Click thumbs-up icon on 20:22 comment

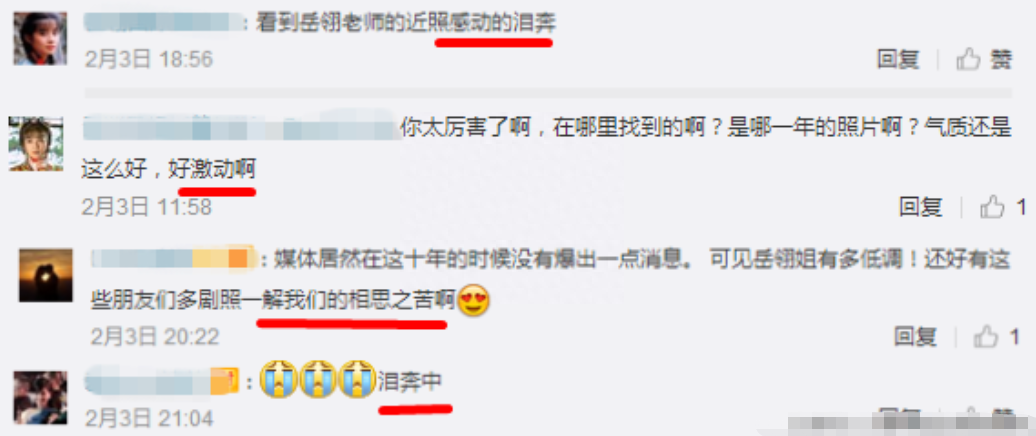986,336
